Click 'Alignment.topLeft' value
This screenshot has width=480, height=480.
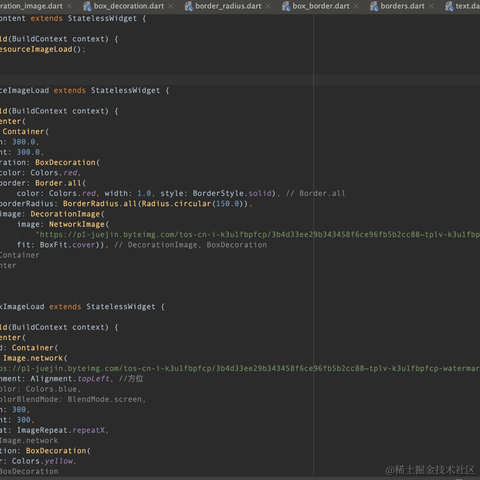(70, 379)
